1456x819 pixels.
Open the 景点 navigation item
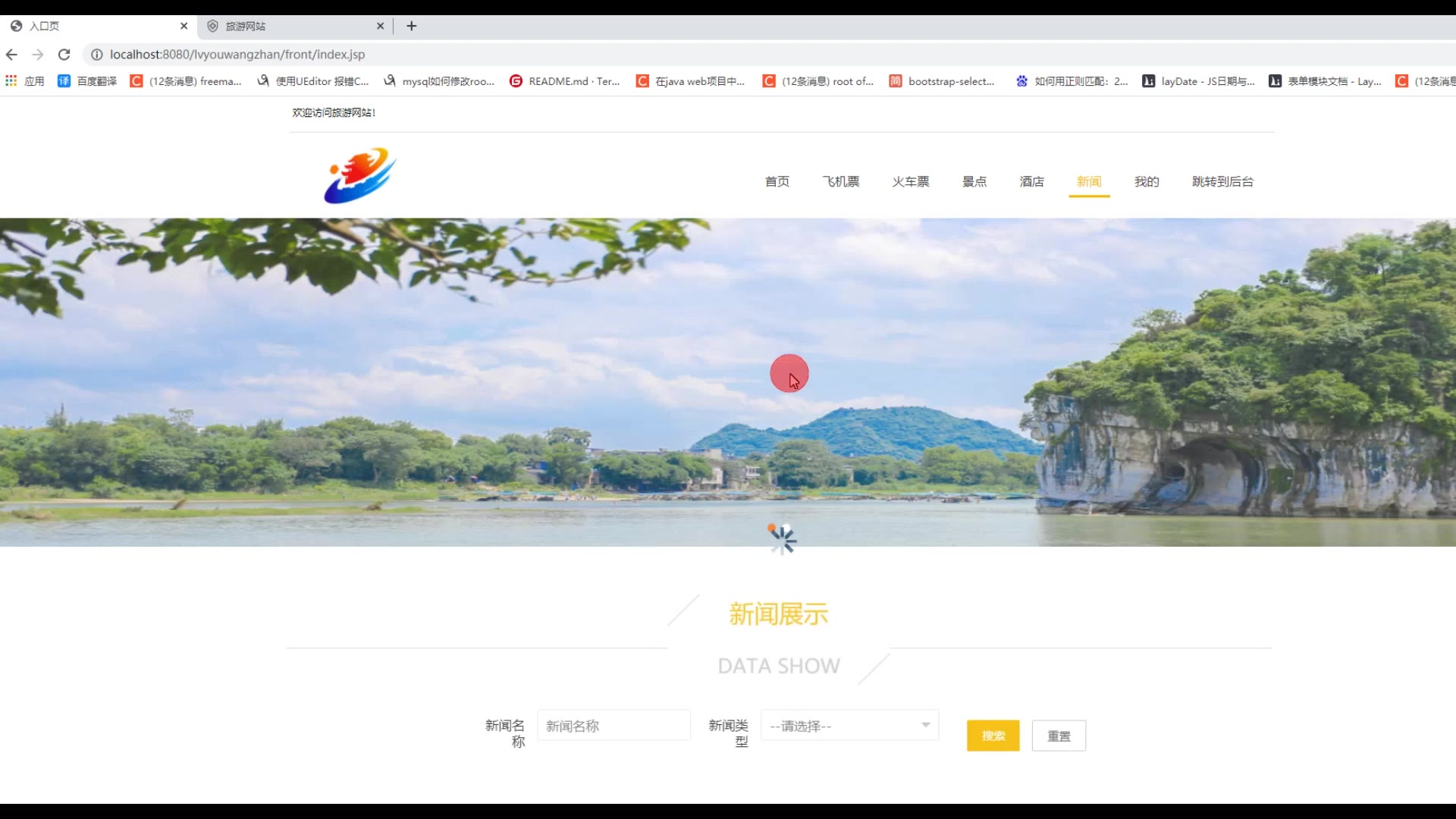click(974, 182)
